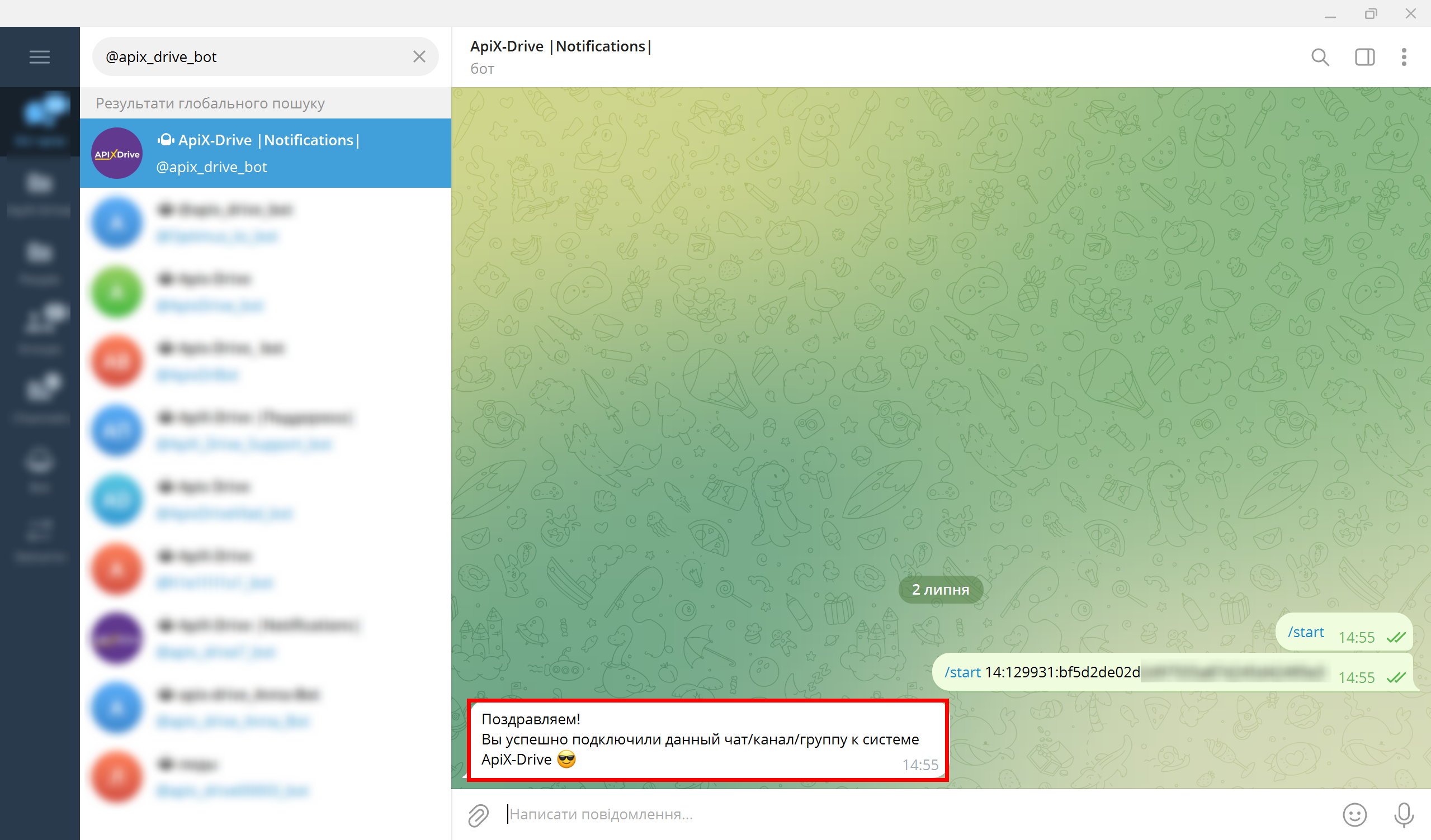This screenshot has width=1431, height=840.
Task: Open three-dot chat options menu
Action: tap(1404, 57)
